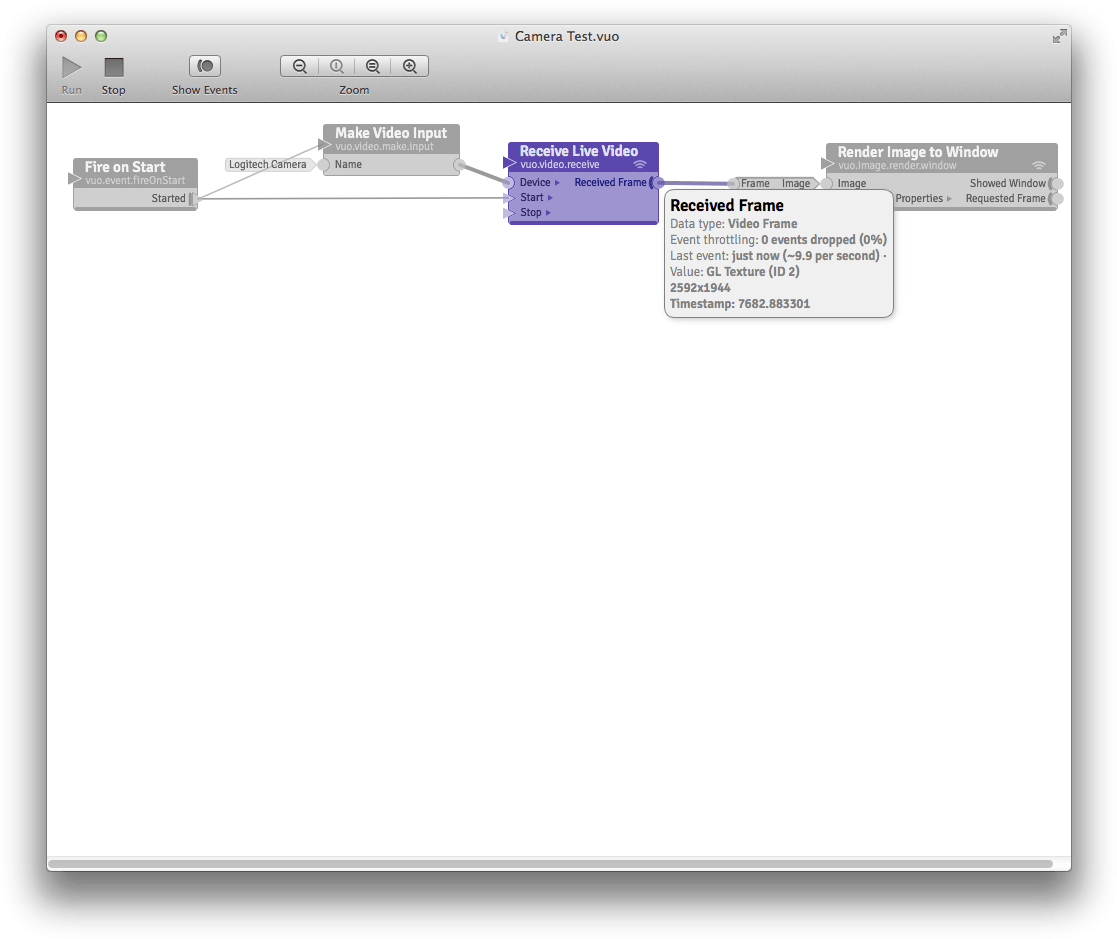The width and height of the screenshot is (1117, 939).
Task: Zoom out using the minus magnifier
Action: [299, 67]
